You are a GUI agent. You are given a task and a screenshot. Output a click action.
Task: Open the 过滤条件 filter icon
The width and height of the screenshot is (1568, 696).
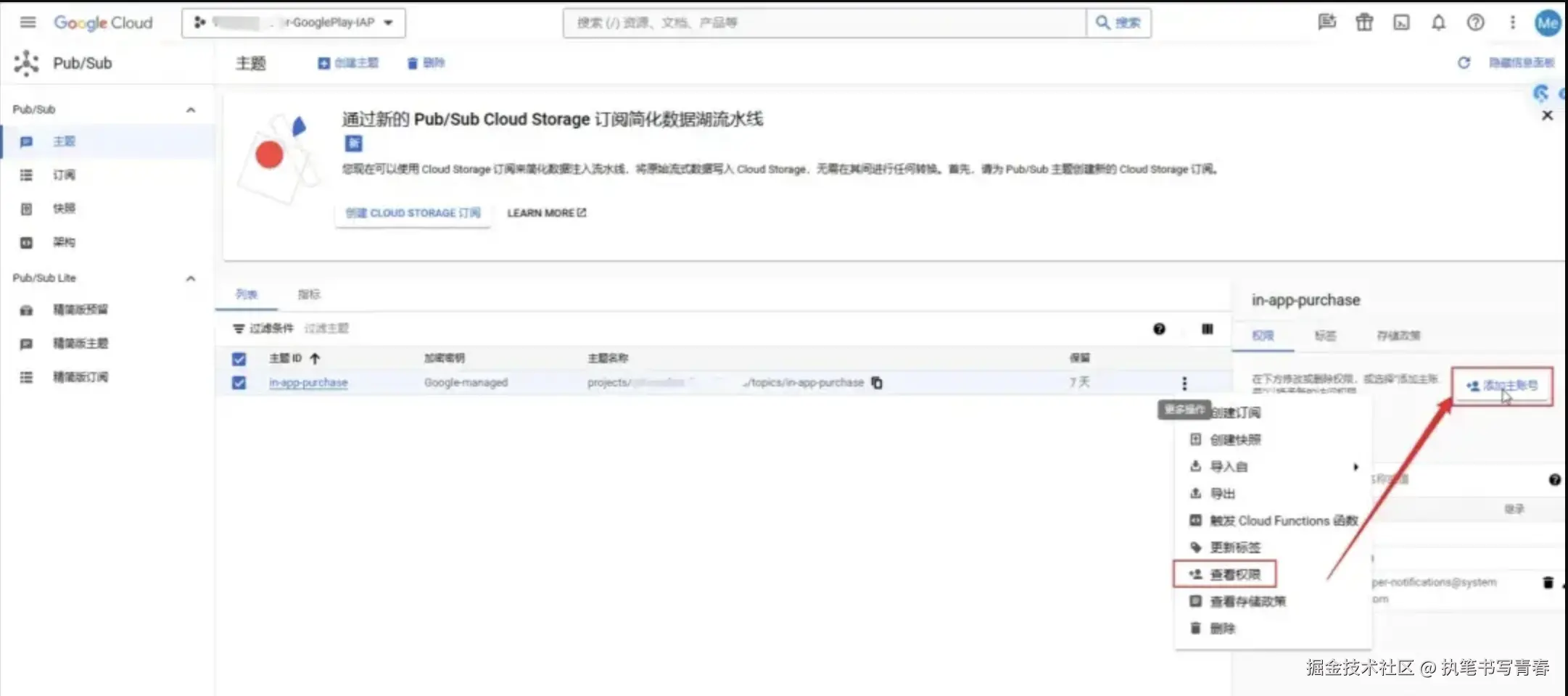click(239, 328)
